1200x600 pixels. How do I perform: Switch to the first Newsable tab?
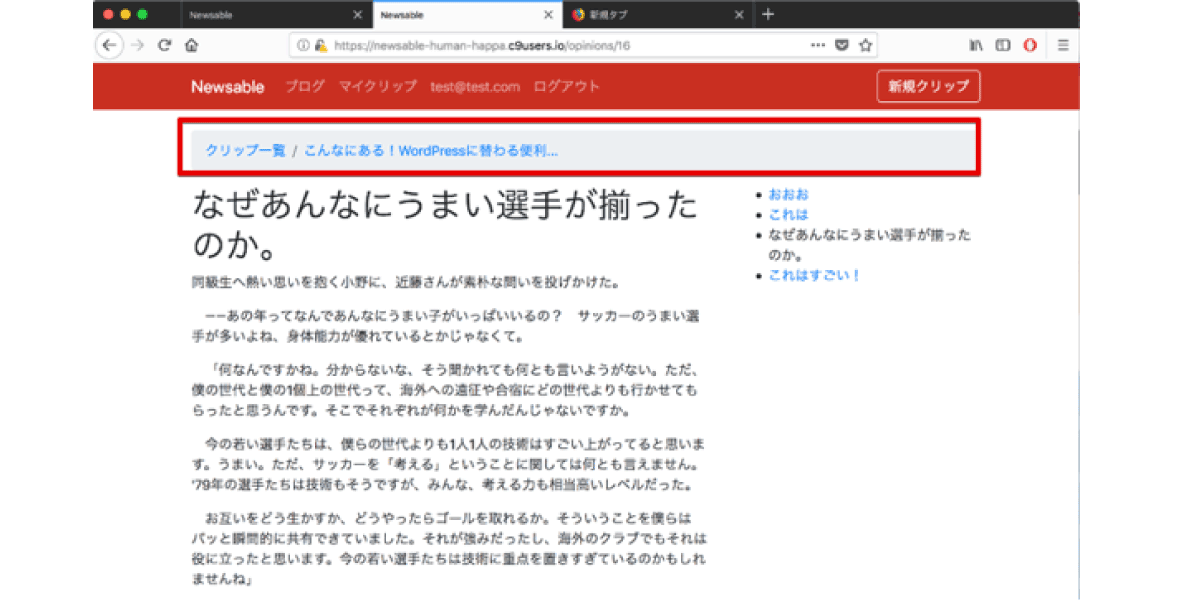(276, 15)
